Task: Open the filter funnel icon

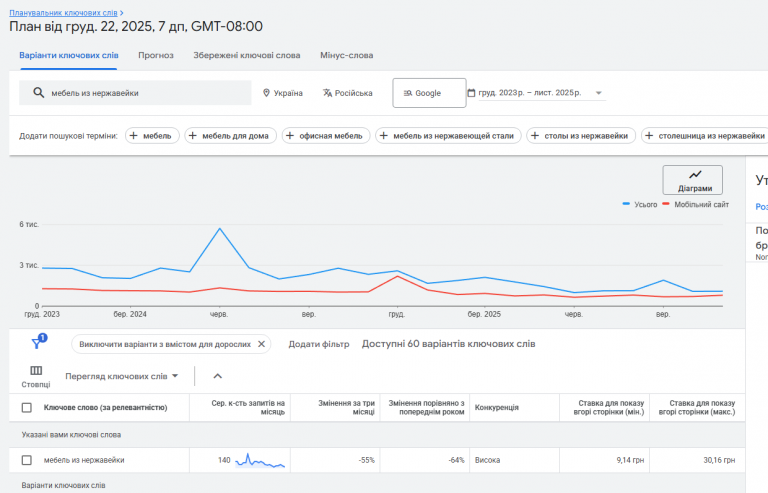Action: pos(36,343)
